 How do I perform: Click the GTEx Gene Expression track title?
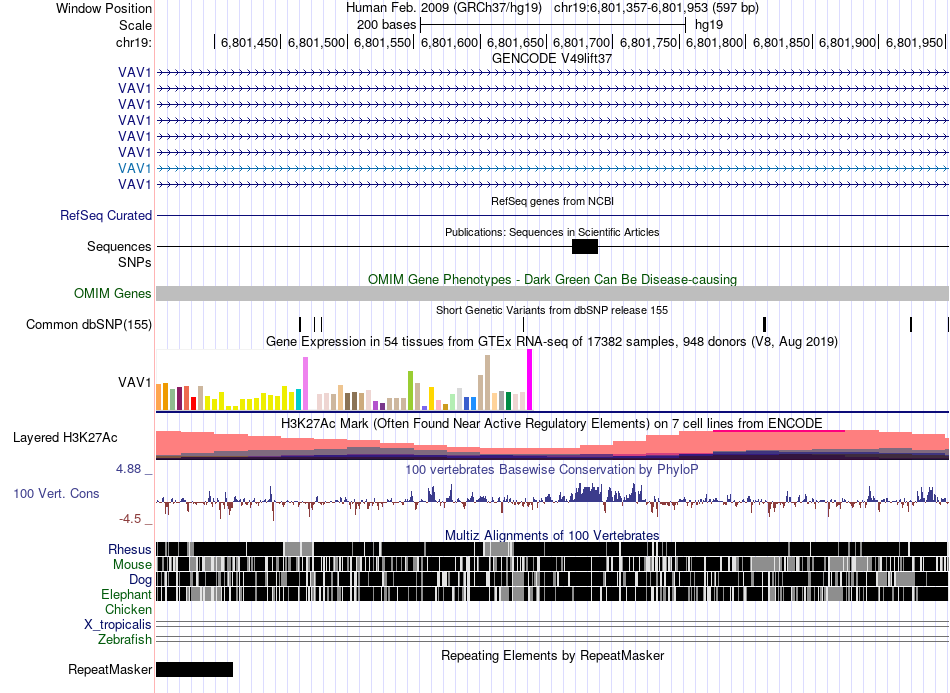click(x=552, y=342)
